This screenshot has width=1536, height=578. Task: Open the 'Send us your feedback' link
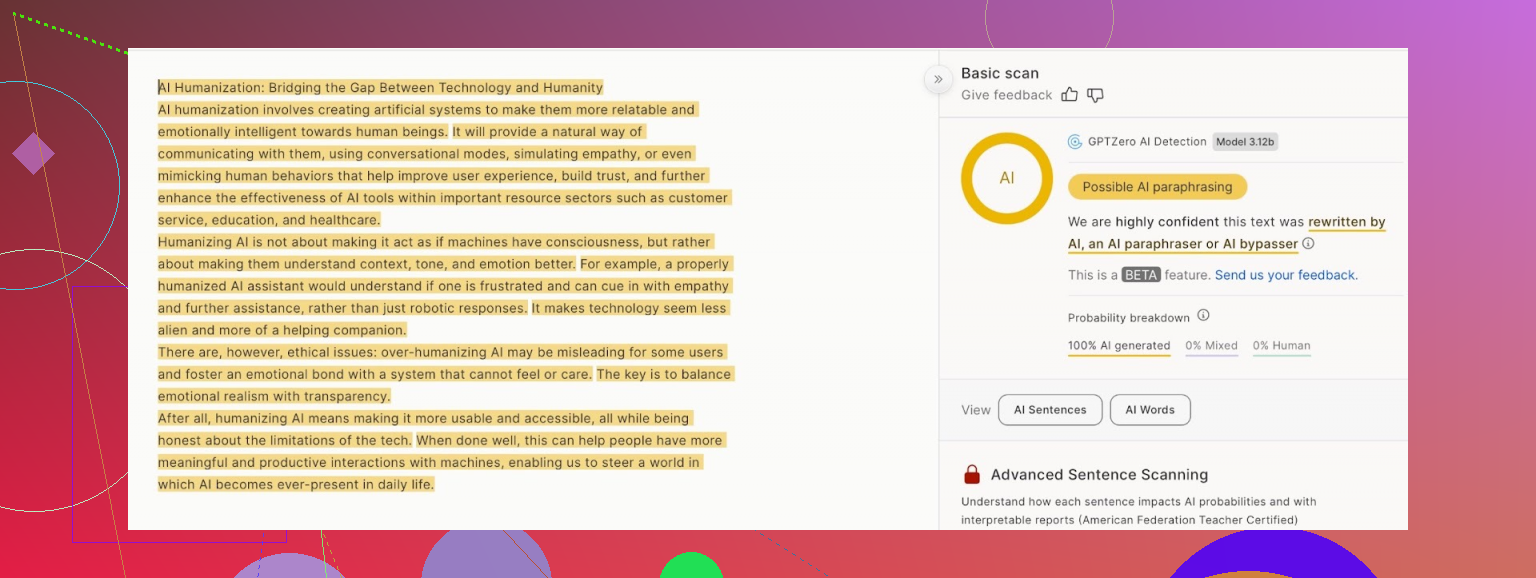pyautogui.click(x=1286, y=275)
